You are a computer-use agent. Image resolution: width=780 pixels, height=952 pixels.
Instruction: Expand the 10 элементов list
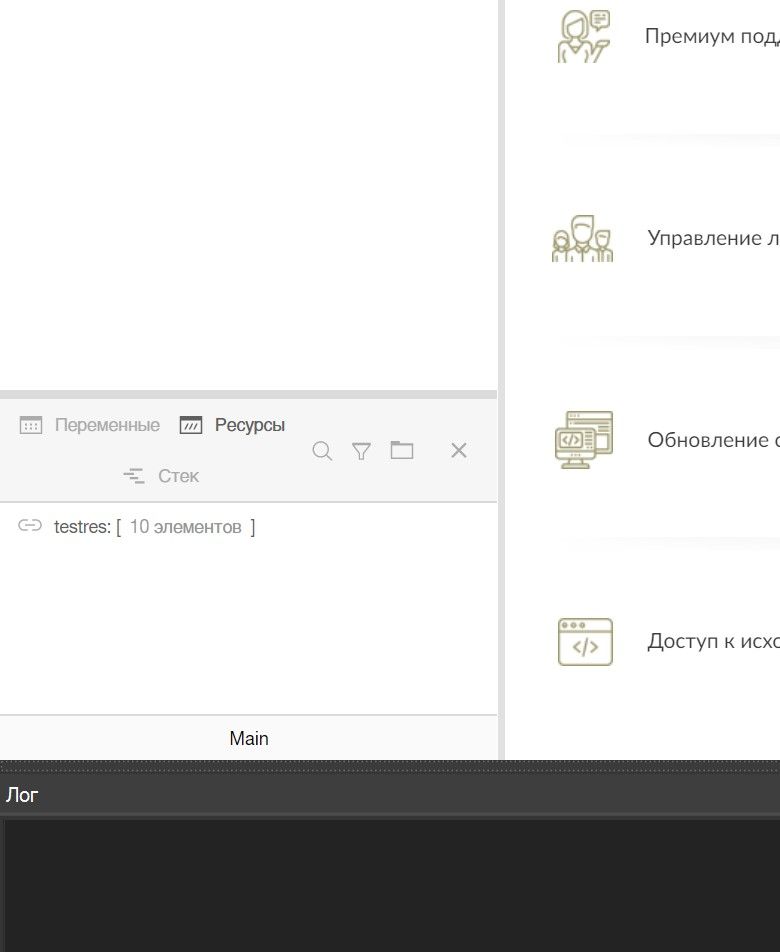coord(185,527)
